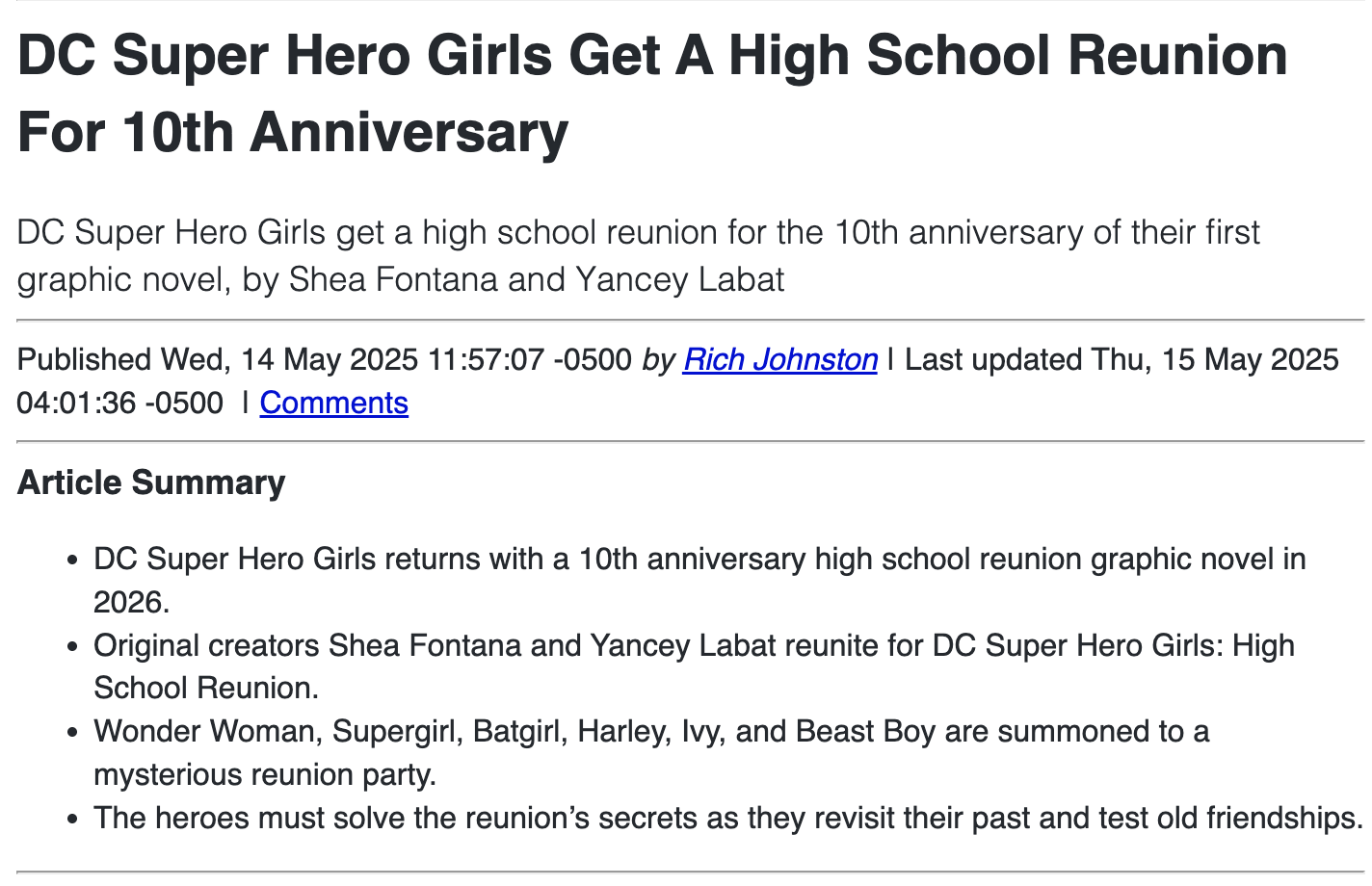Click the 11:57:07 -0500 publish time
1372x886 pixels.
(529, 359)
